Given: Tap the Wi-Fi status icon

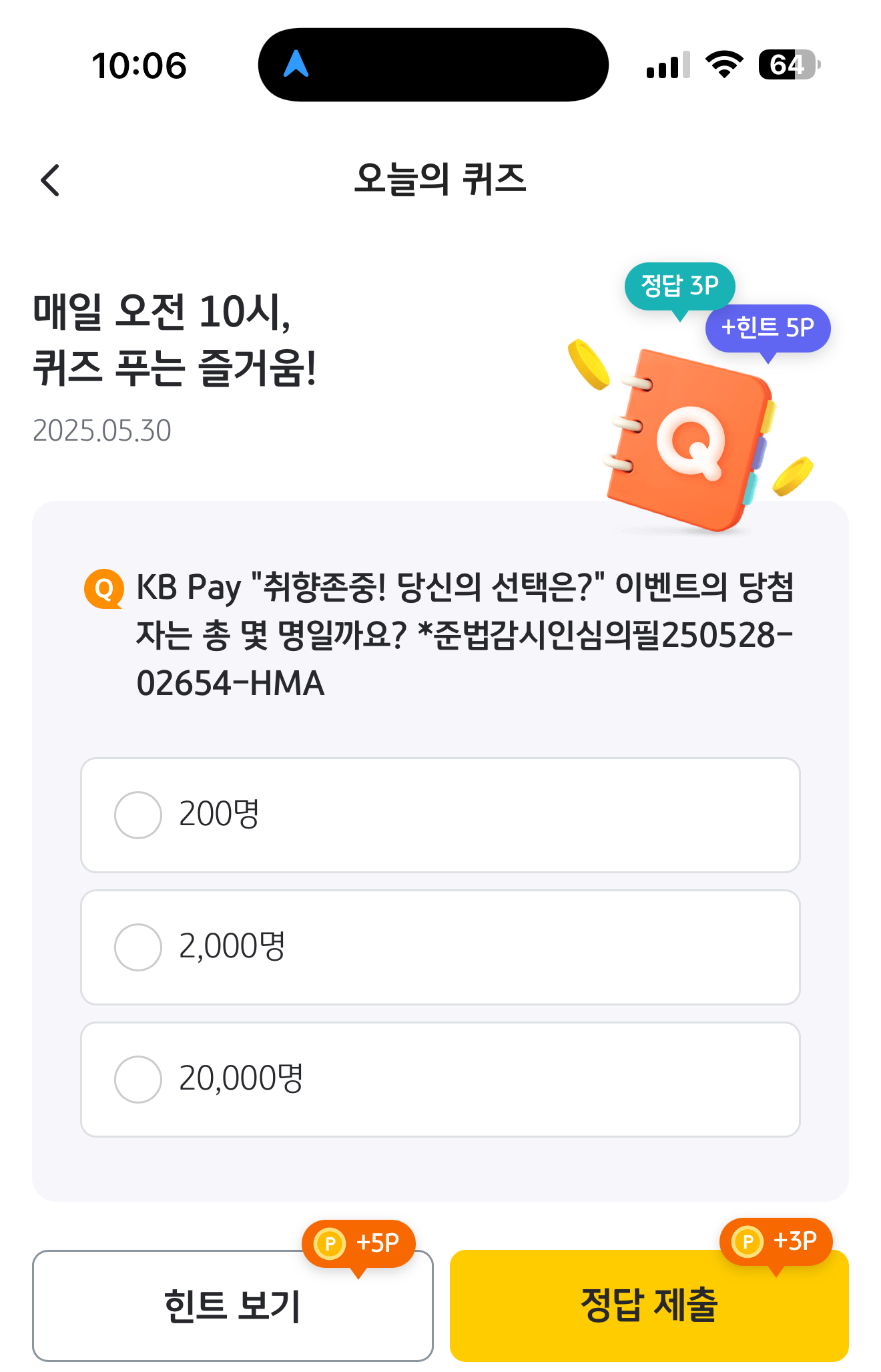Looking at the screenshot, I should point(724,65).
